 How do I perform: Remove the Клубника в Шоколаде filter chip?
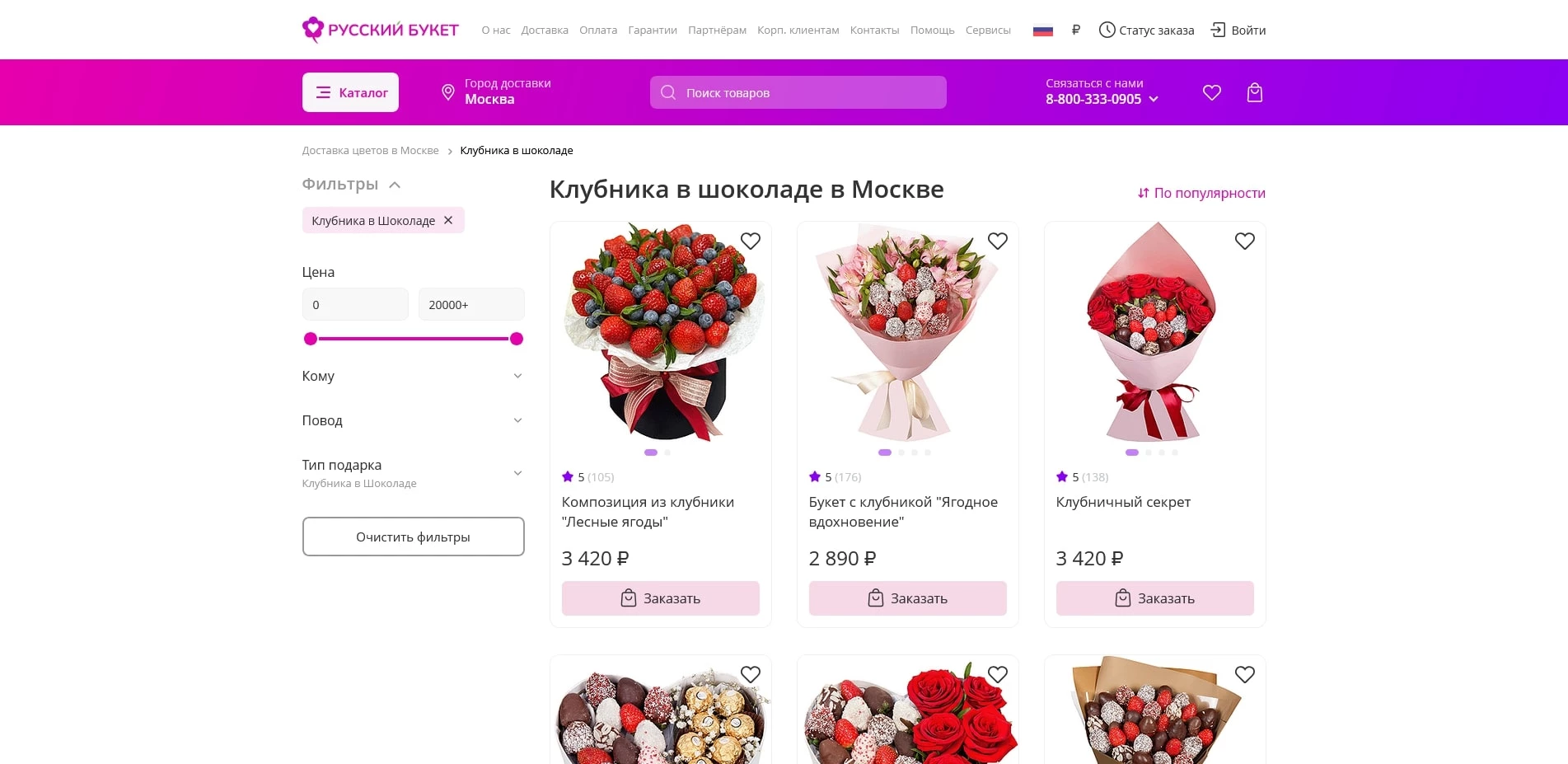coord(448,220)
